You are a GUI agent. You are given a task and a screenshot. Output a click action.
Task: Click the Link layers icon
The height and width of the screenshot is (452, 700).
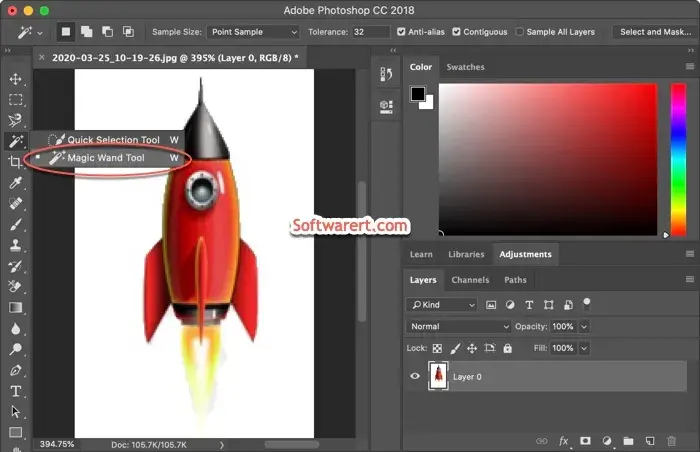pyautogui.click(x=542, y=441)
